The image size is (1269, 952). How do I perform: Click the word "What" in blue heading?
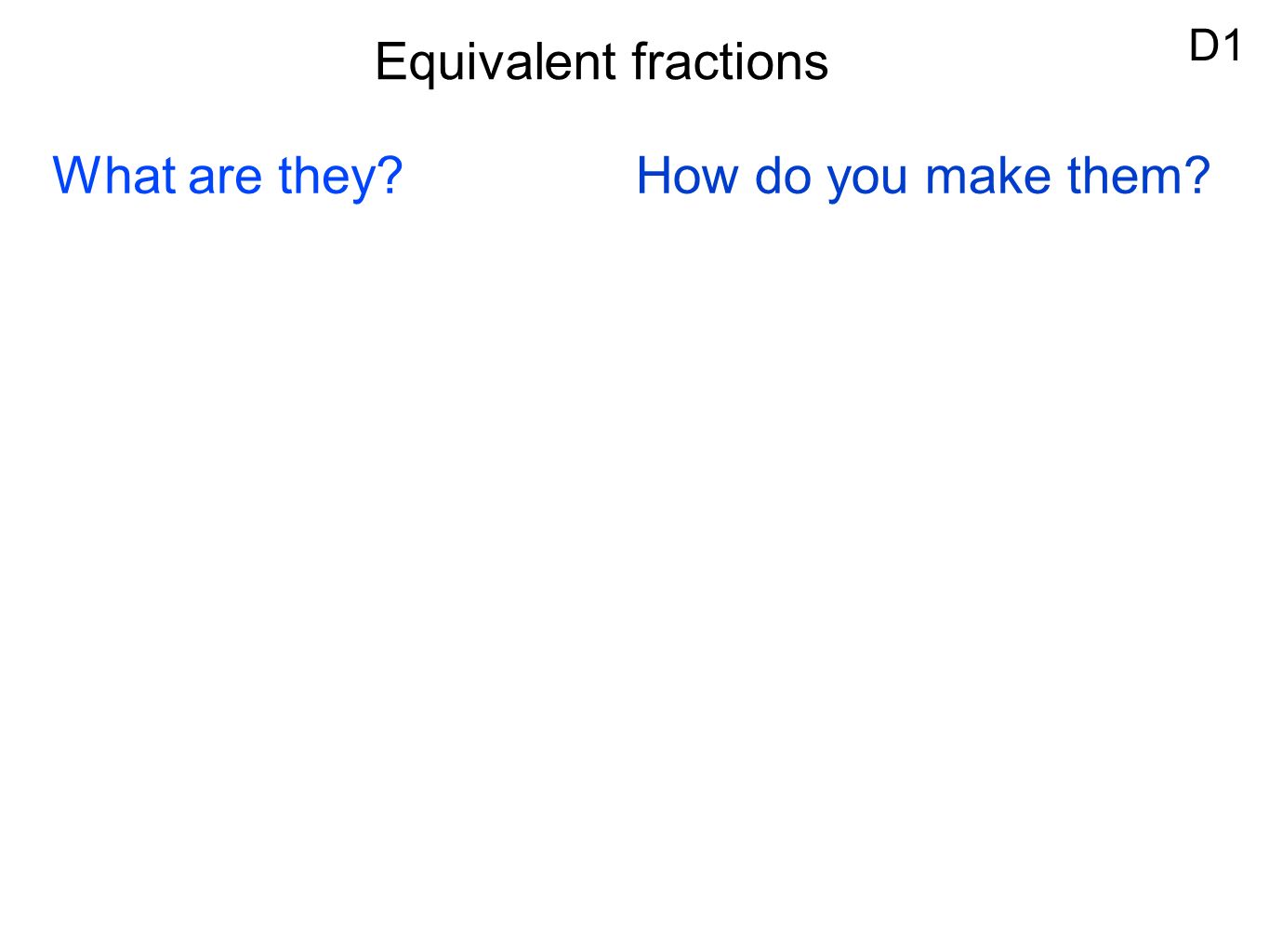[114, 175]
